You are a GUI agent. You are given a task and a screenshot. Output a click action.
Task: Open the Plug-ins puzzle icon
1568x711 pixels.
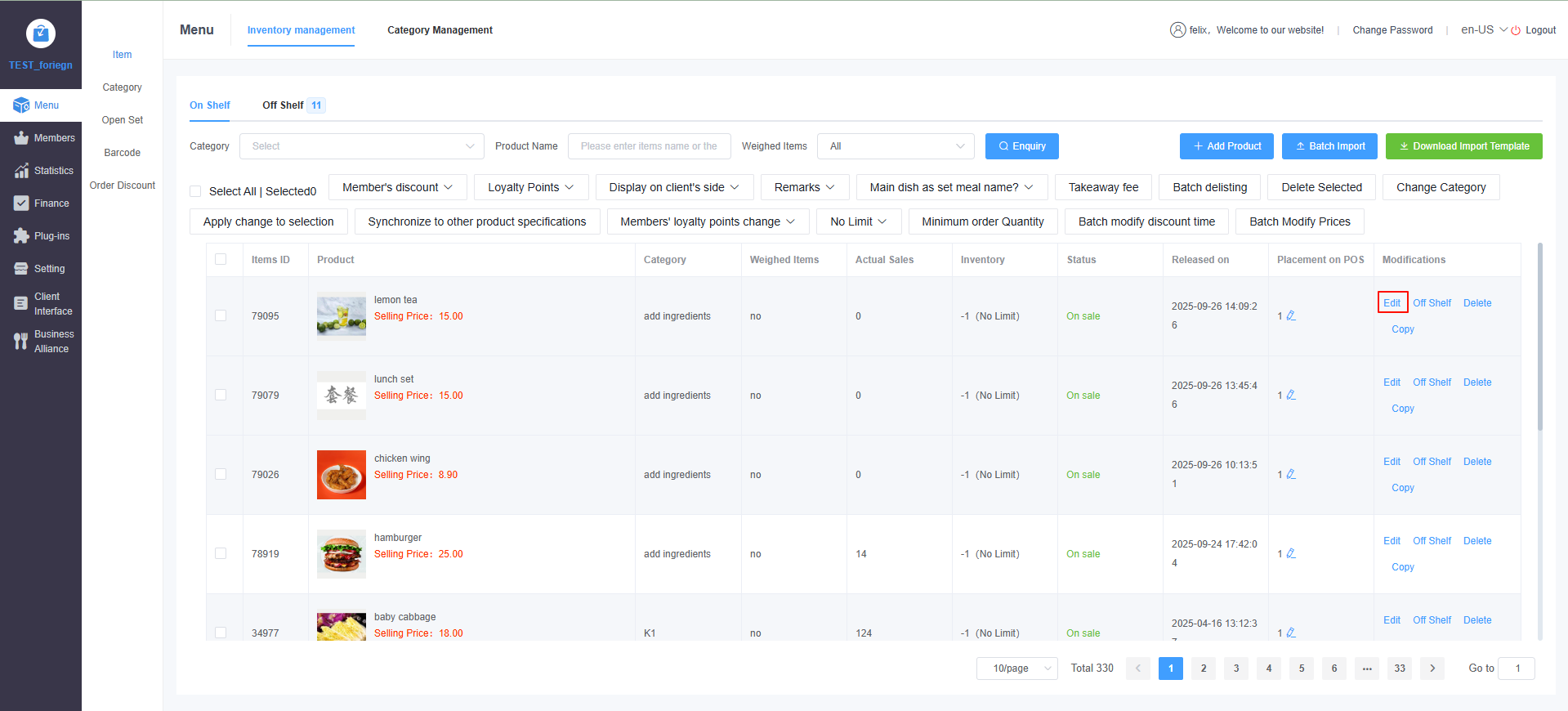tap(21, 236)
